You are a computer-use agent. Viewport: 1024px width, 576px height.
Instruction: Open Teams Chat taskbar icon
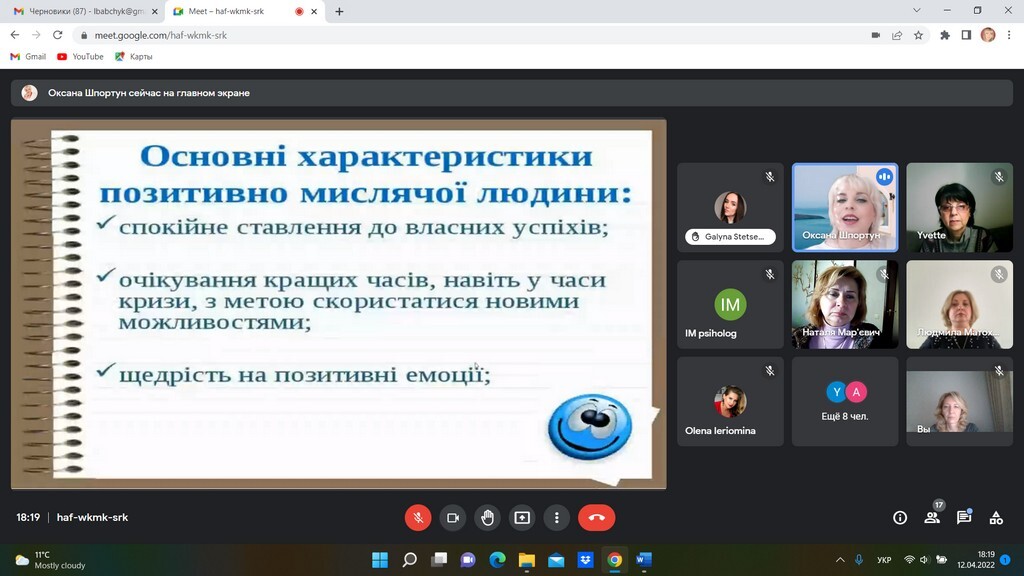(468, 560)
